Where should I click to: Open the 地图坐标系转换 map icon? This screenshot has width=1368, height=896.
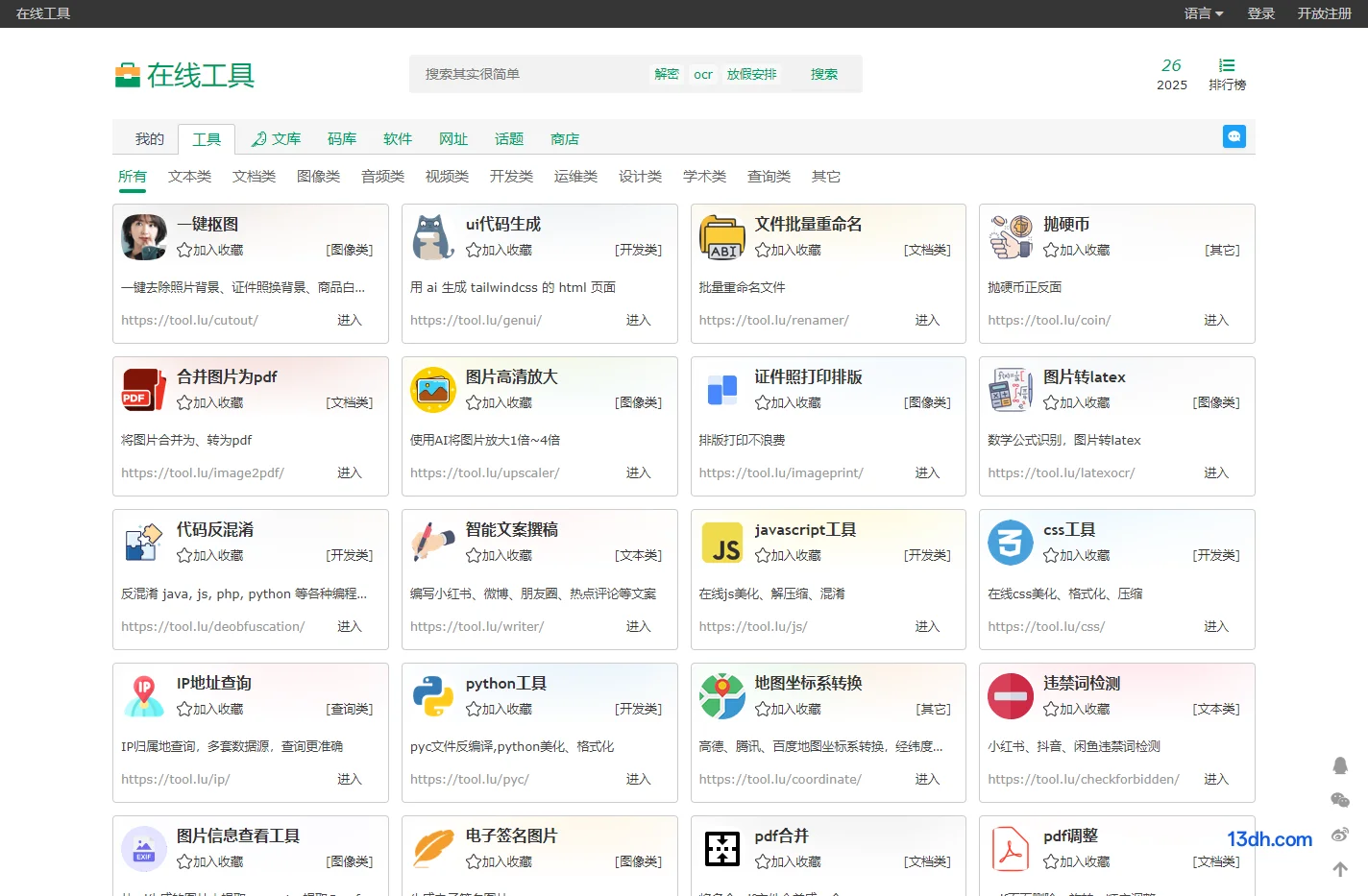(722, 695)
